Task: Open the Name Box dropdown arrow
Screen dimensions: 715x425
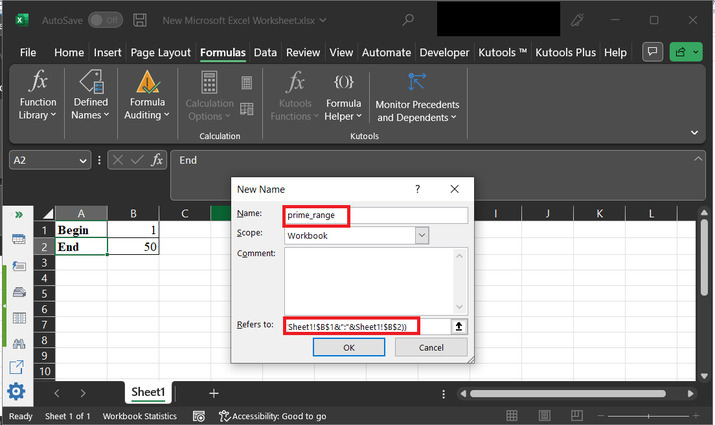Action: click(x=83, y=161)
